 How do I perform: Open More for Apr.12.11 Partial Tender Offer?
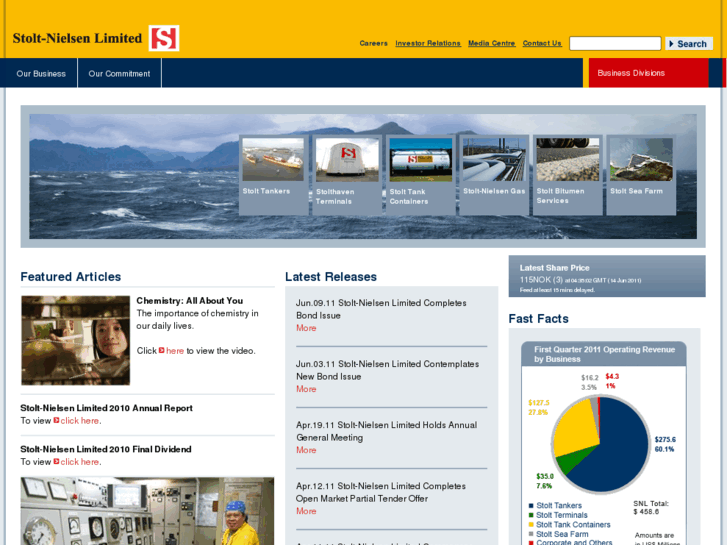(x=306, y=511)
